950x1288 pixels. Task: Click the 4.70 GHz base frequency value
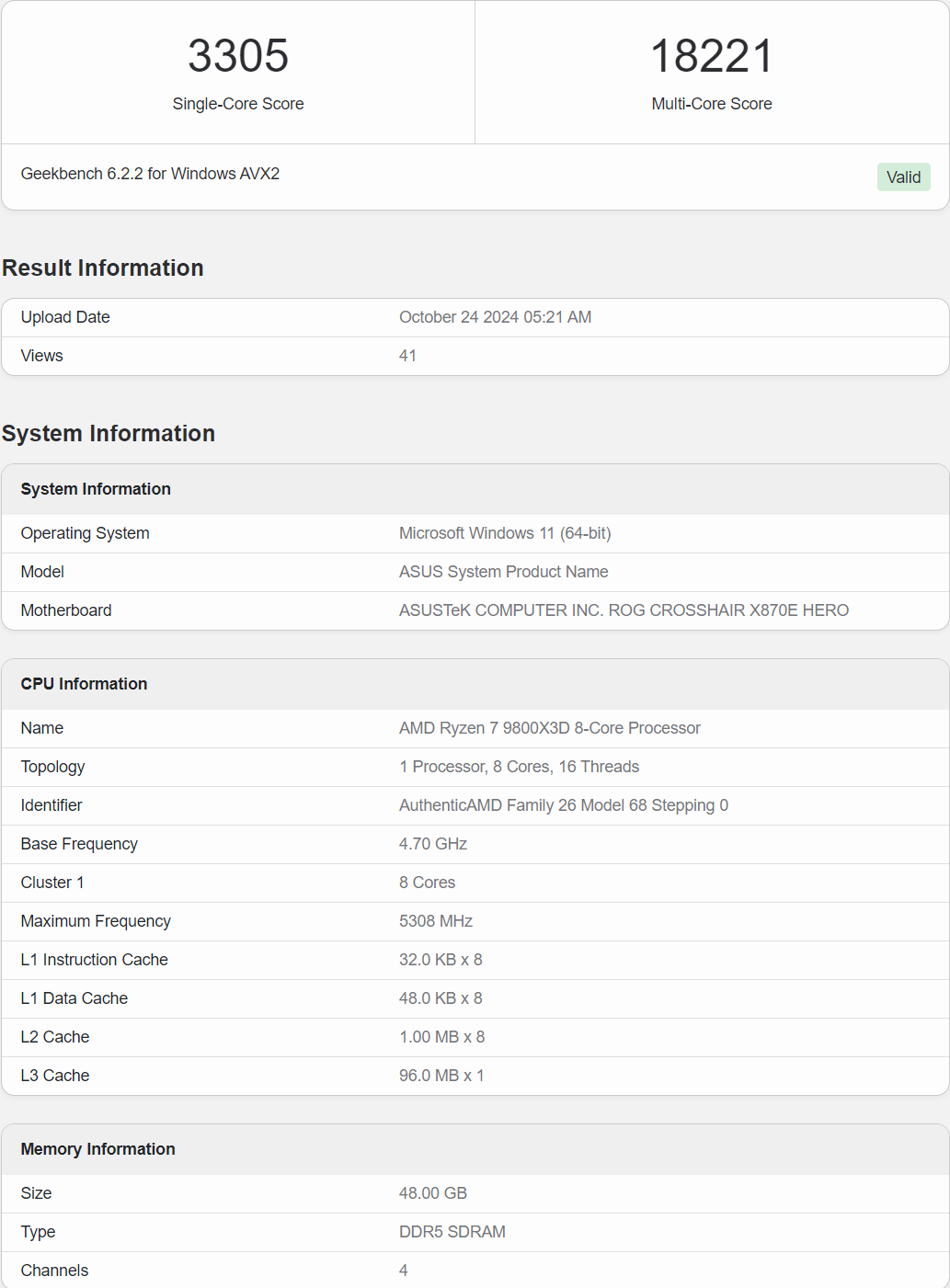coord(433,844)
